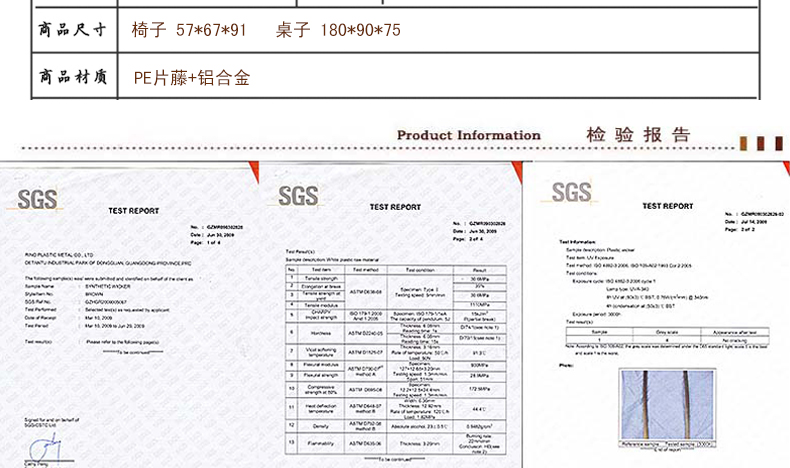Viewport: 790px width, 468px height.
Task: Click TEST REPORT title on the right report
Action: (667, 206)
